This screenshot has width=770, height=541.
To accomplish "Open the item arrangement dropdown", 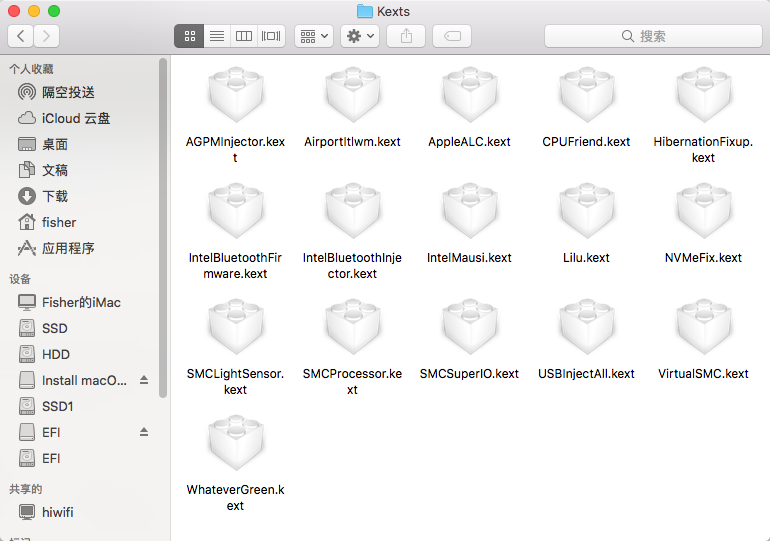I will (x=314, y=36).
